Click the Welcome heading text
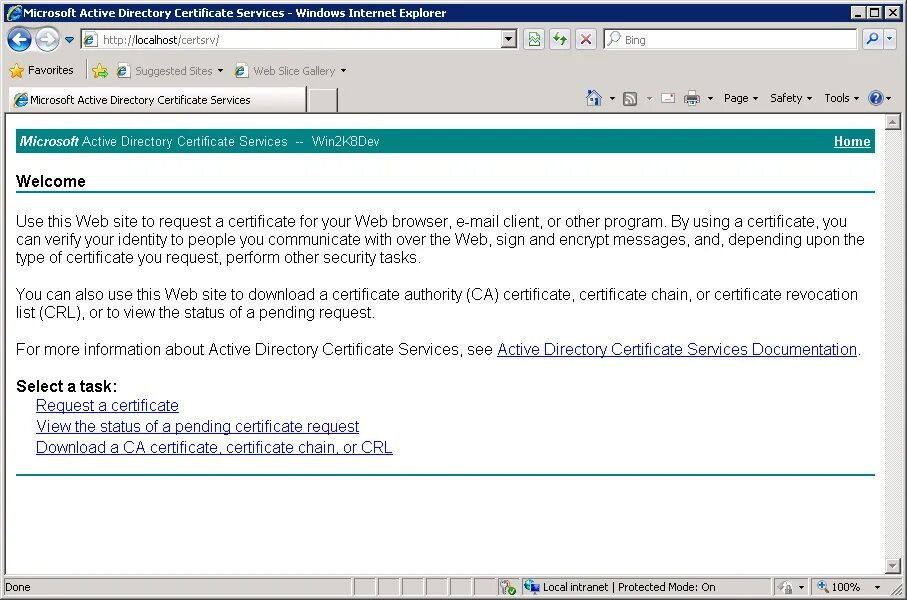 (51, 181)
